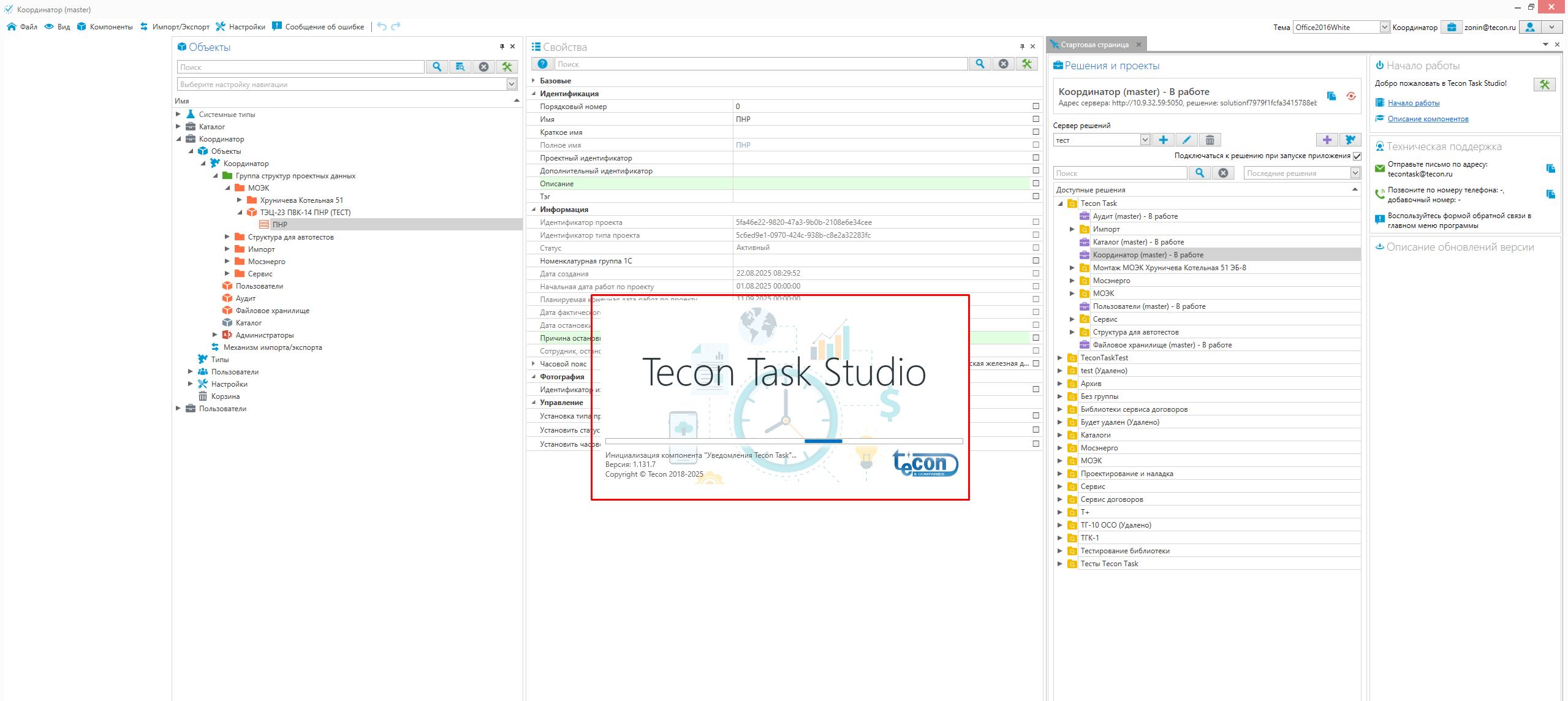Viewport: 1568px width, 701px height.
Task: Open the Описание компонентов link
Action: click(1427, 119)
